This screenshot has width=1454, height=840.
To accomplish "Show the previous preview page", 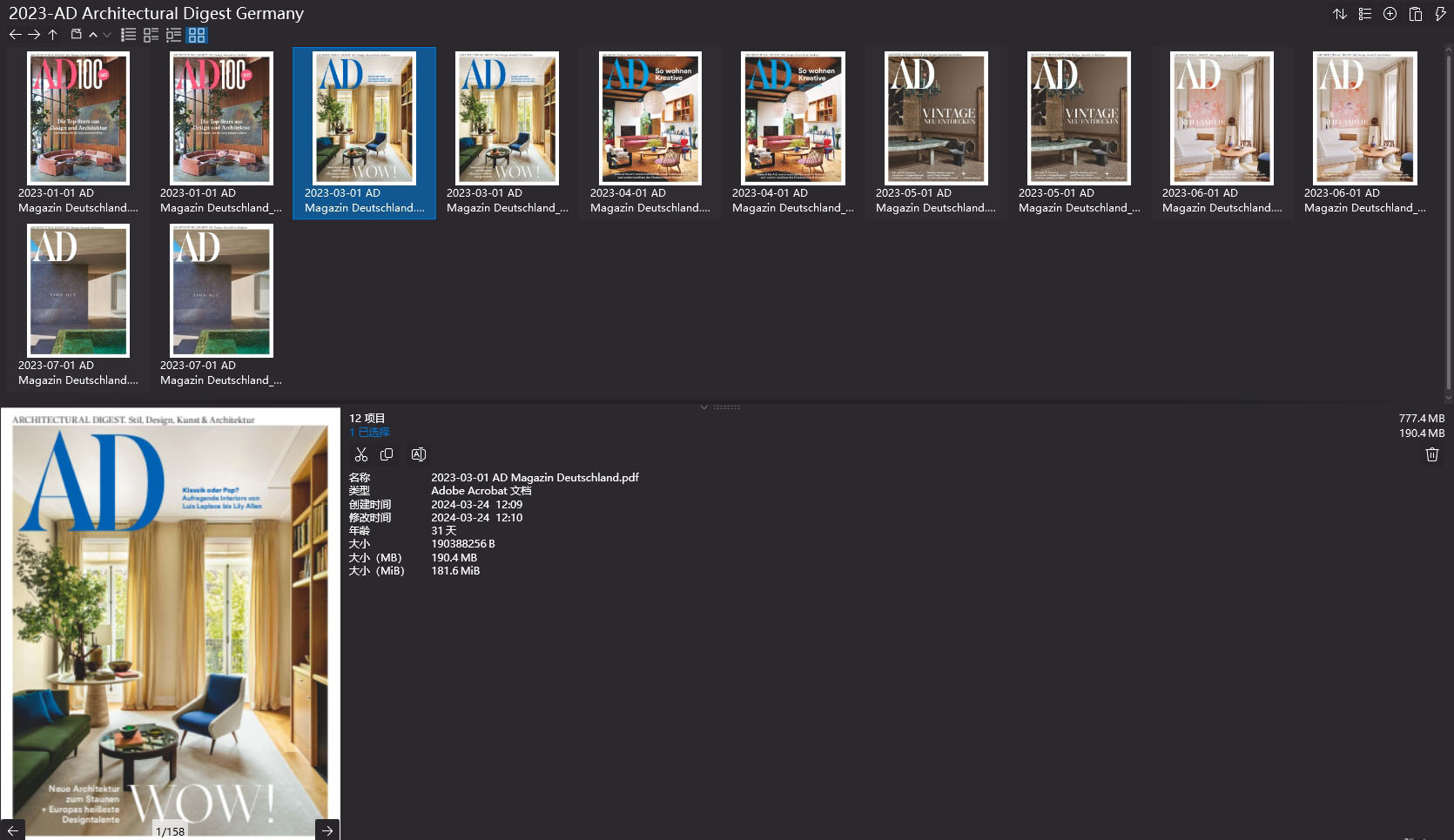I will 13,830.
